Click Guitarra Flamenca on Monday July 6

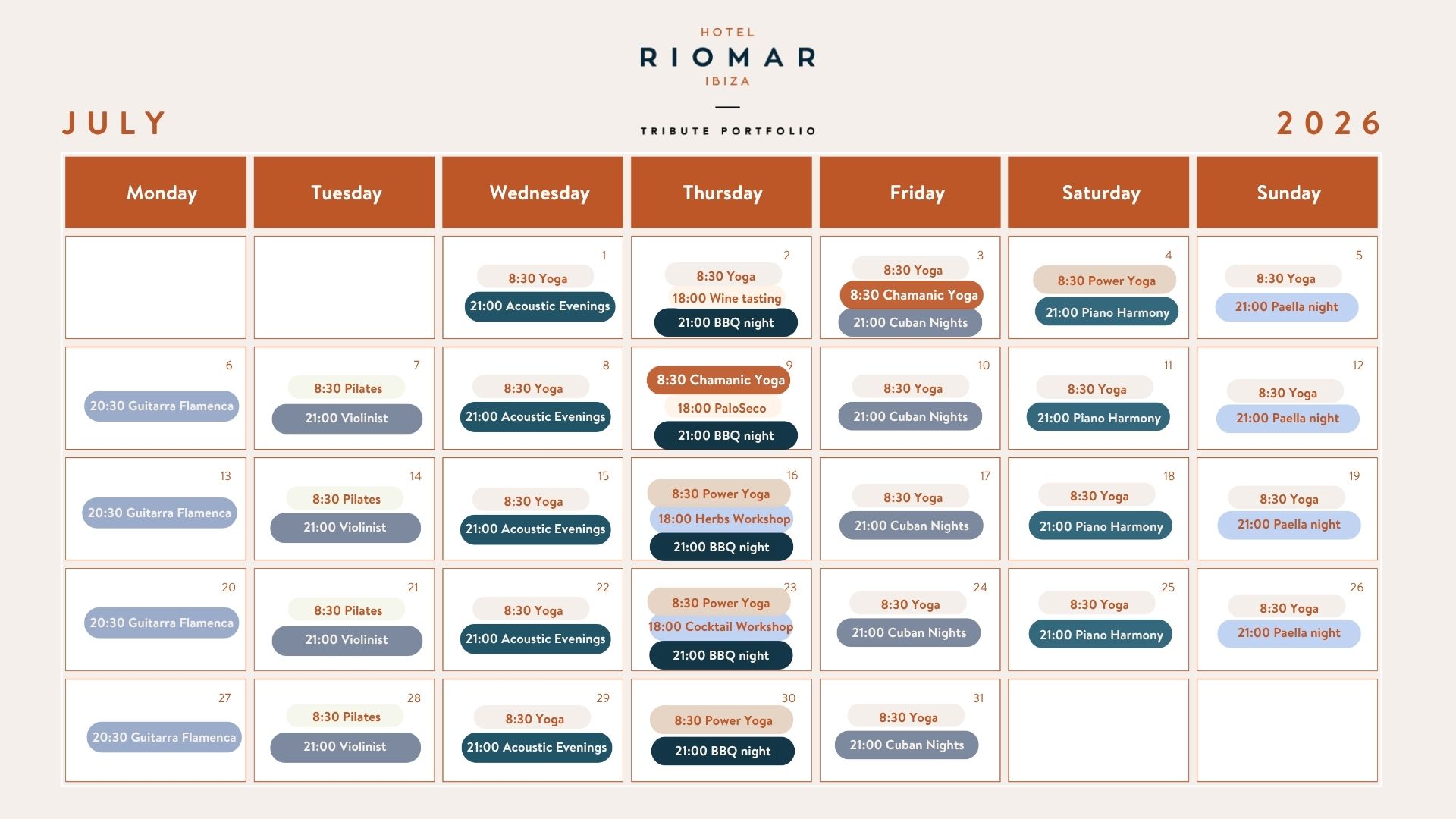pyautogui.click(x=162, y=406)
